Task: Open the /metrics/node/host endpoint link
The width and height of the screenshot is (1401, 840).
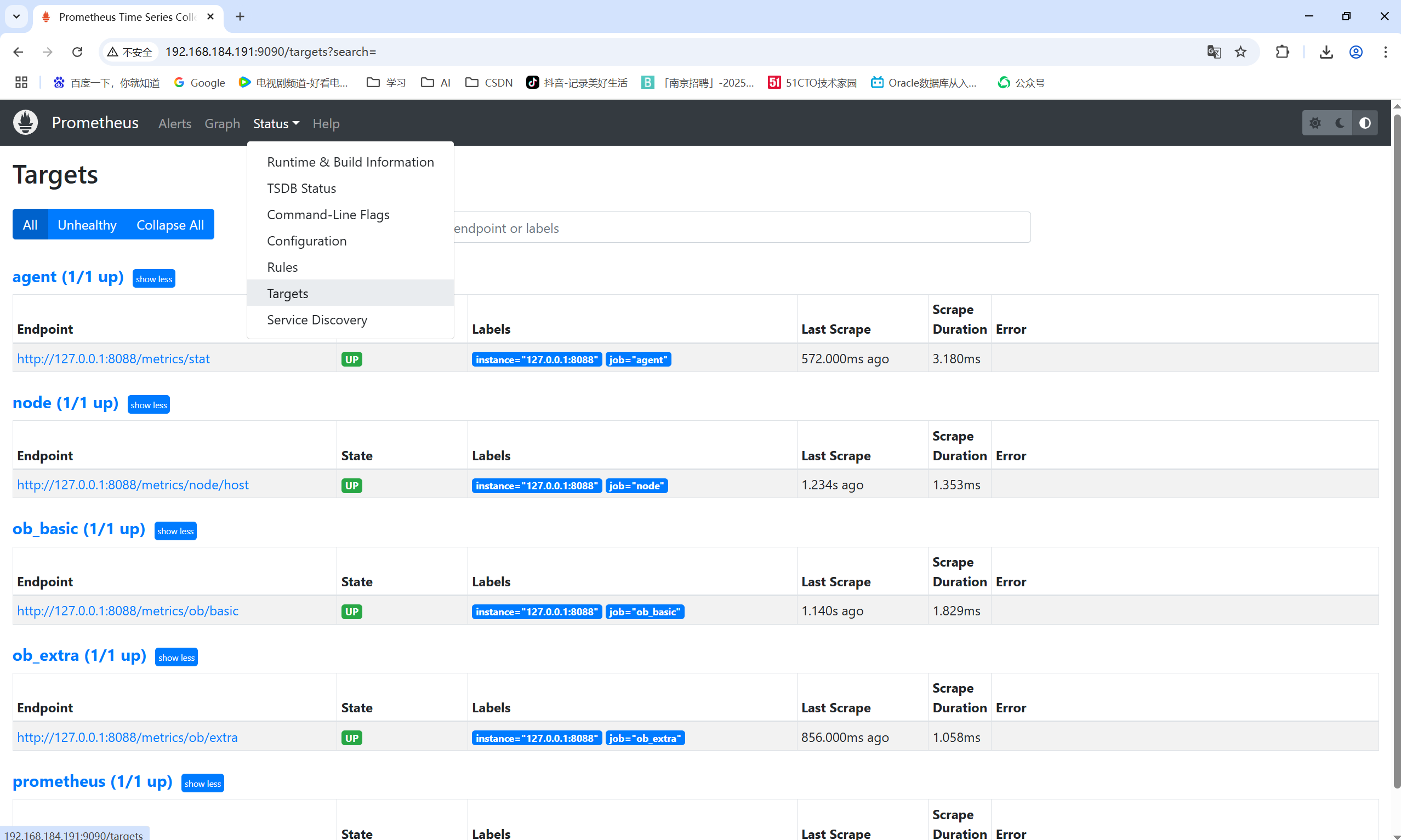Action: [x=133, y=485]
